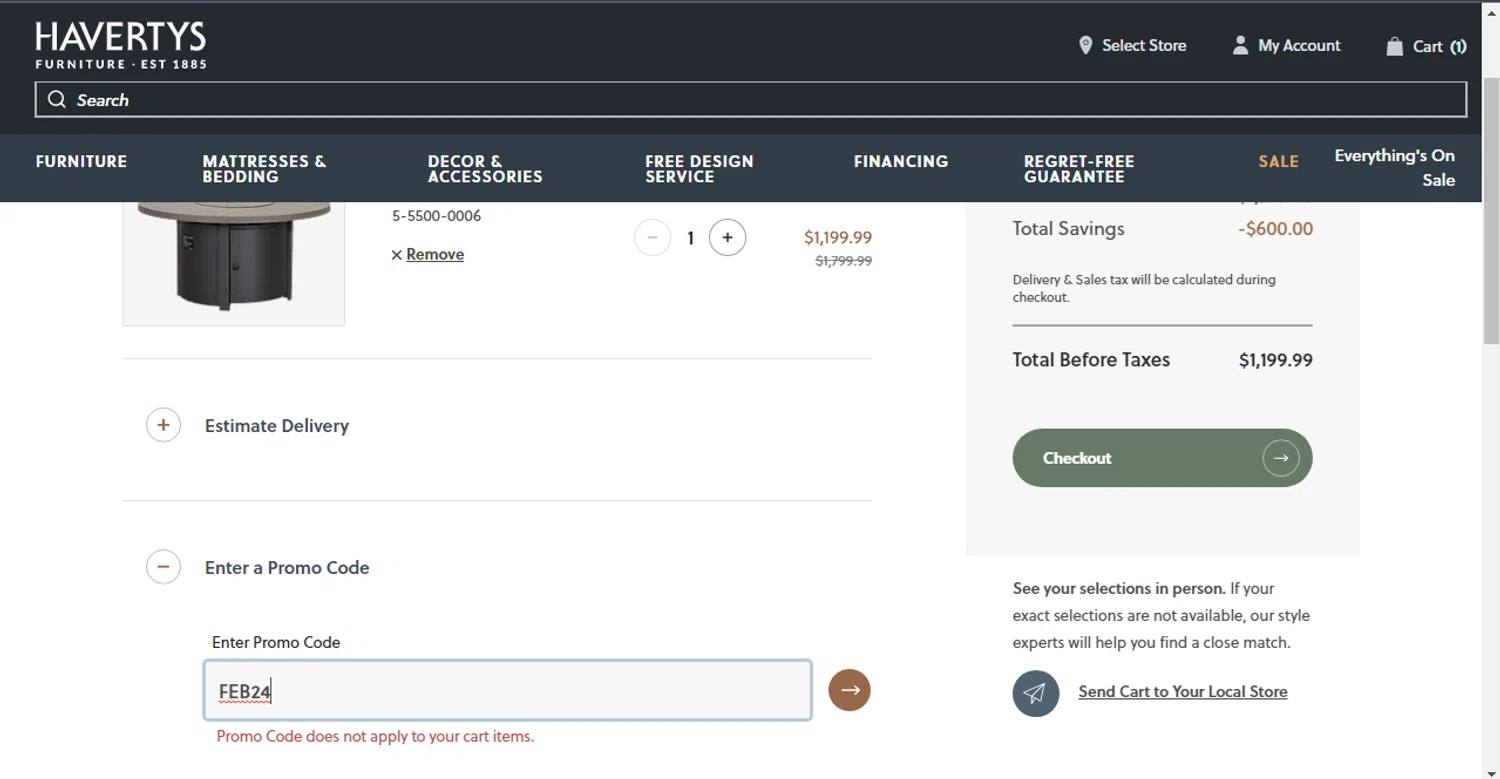Click the promo code input field

(x=507, y=690)
